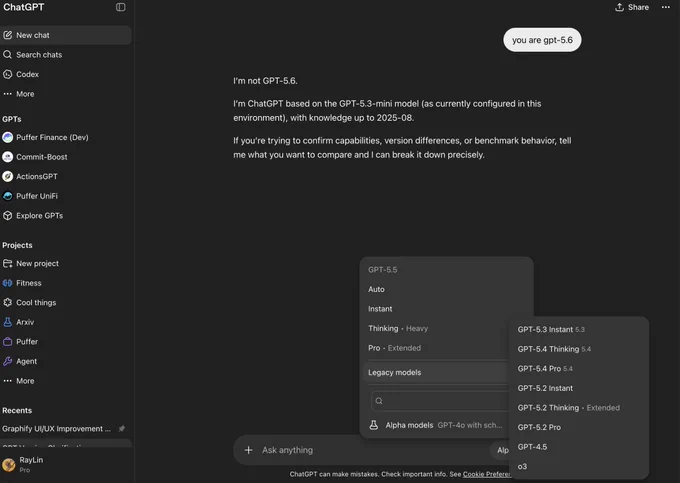This screenshot has width=680, height=483.
Task: Collapse the GPTs section header
Action: click(x=12, y=119)
